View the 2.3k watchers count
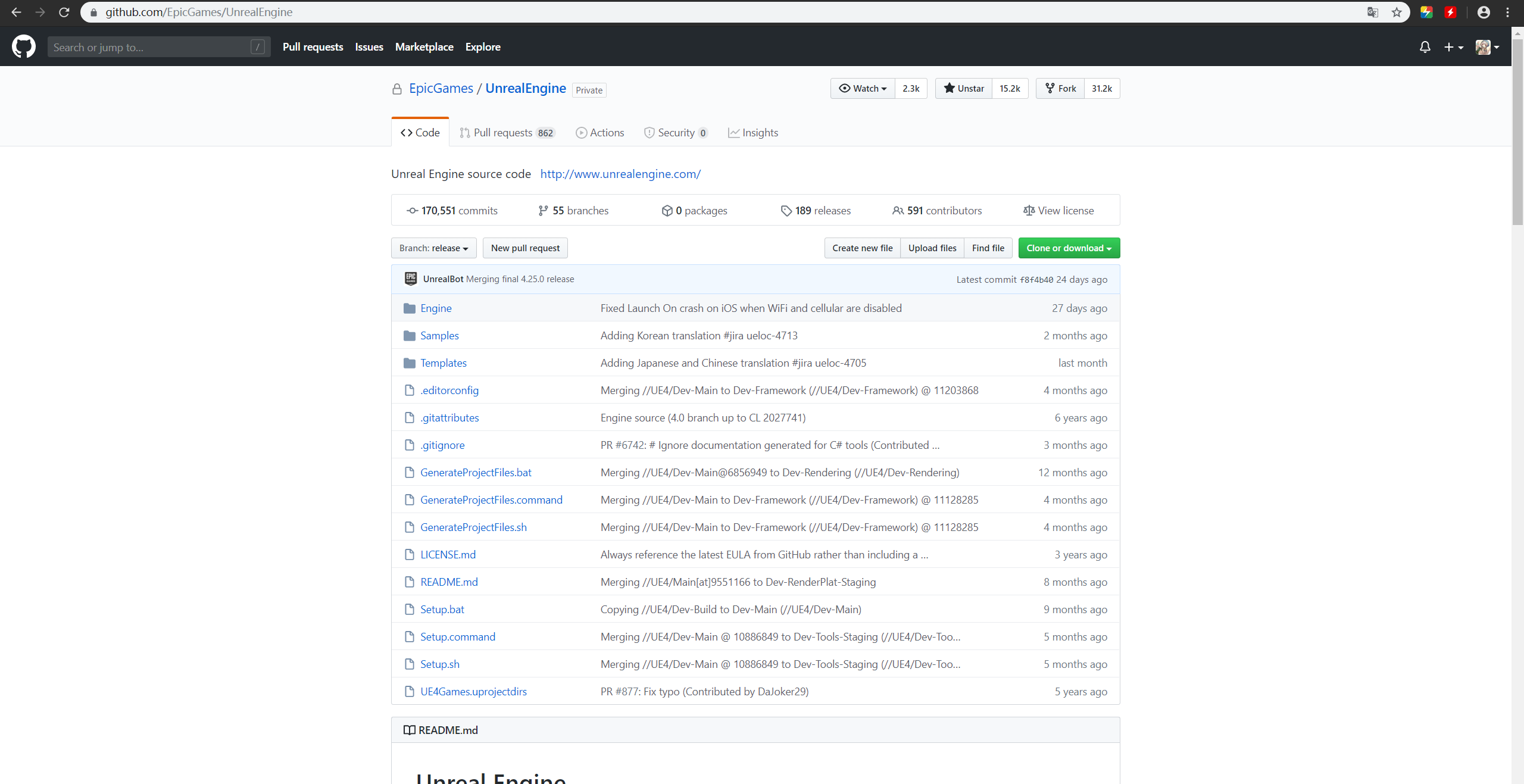1524x784 pixels. tap(911, 89)
